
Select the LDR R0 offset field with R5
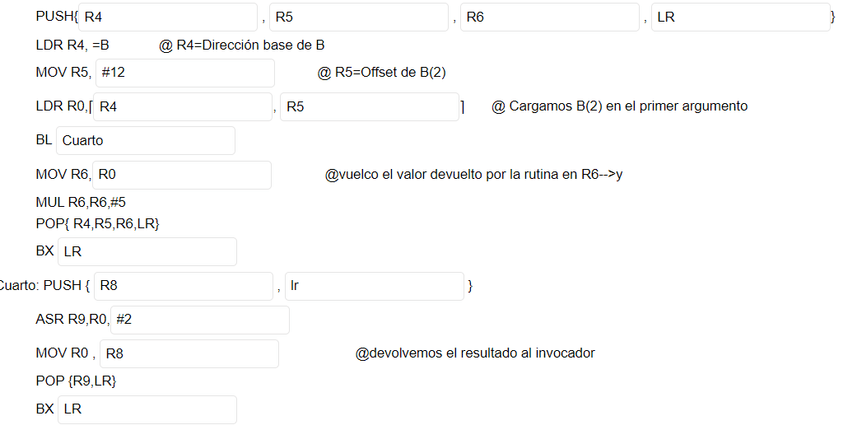tap(369, 106)
